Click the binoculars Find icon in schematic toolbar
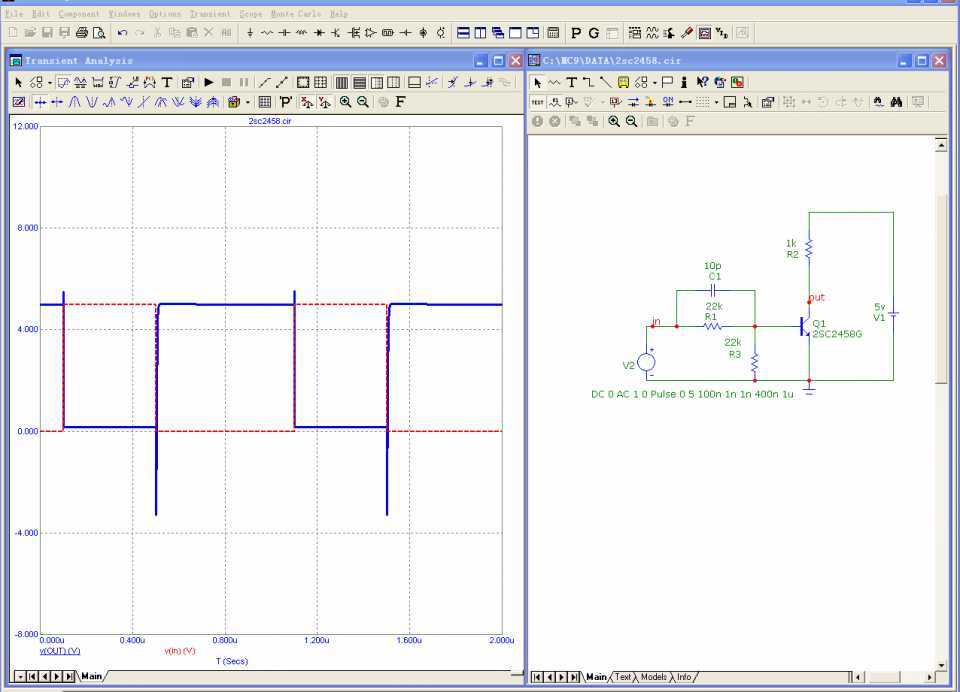 point(896,102)
